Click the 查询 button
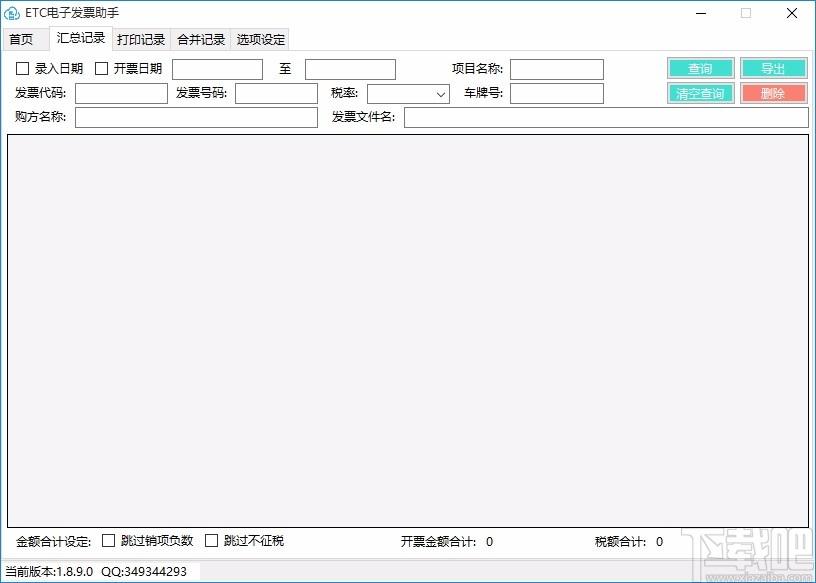The image size is (816, 583). click(x=700, y=69)
